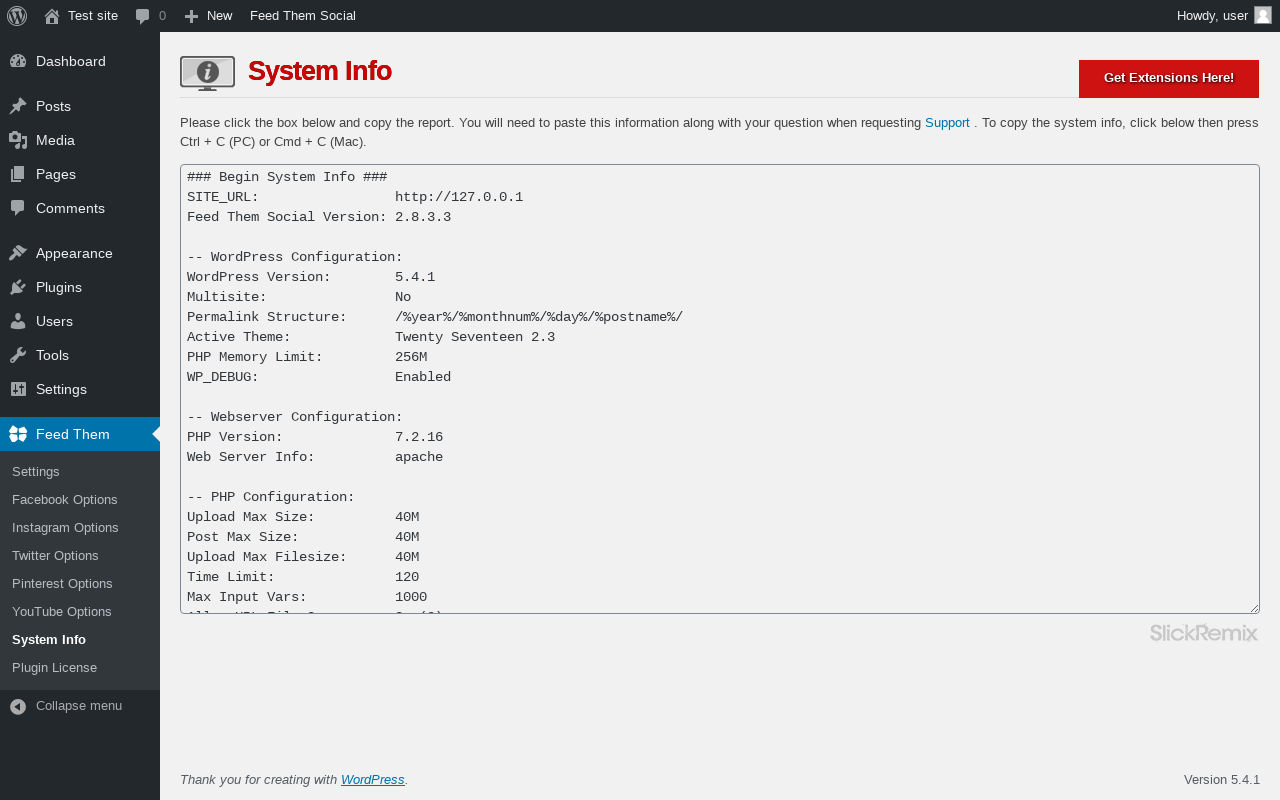Click the "Web Server Info:" line
1280x800 pixels.
tap(315, 457)
